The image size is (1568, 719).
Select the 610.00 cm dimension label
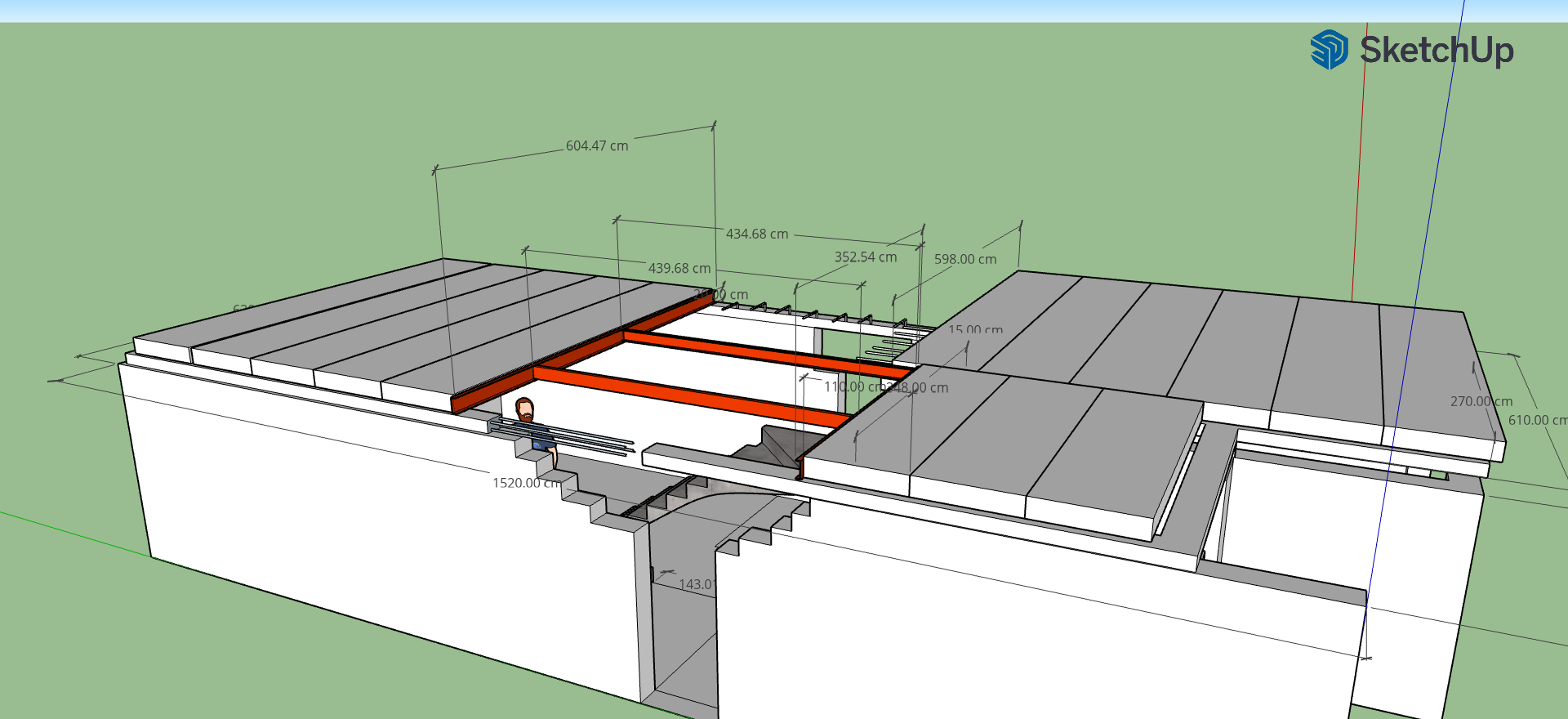(x=1537, y=420)
